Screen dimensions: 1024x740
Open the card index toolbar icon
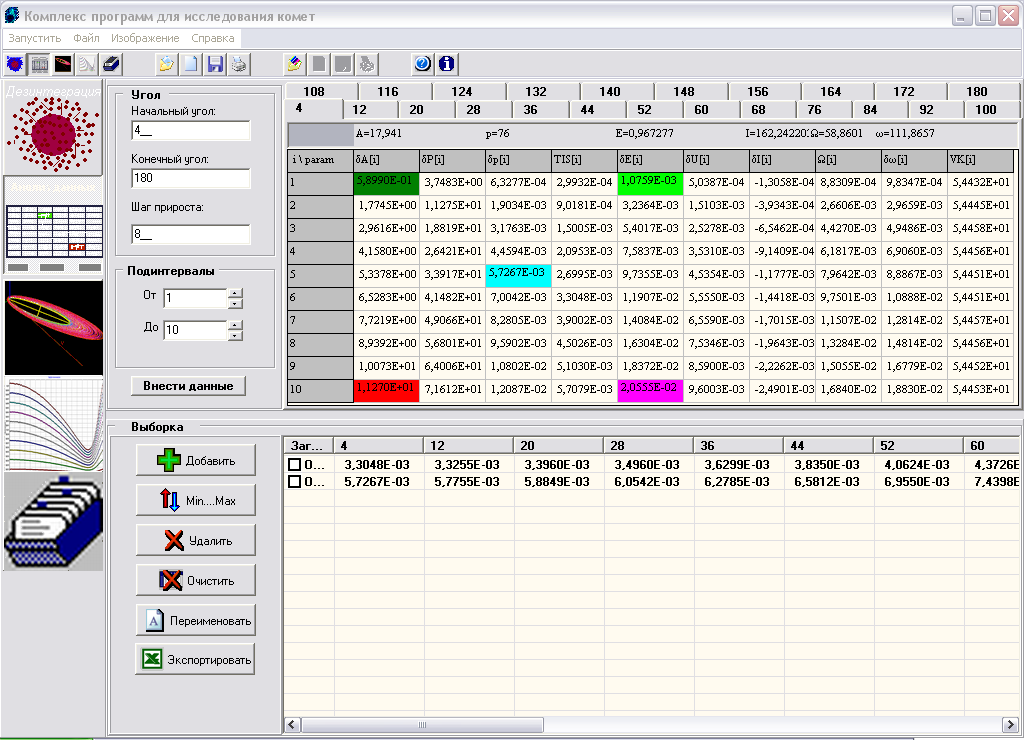[x=111, y=64]
